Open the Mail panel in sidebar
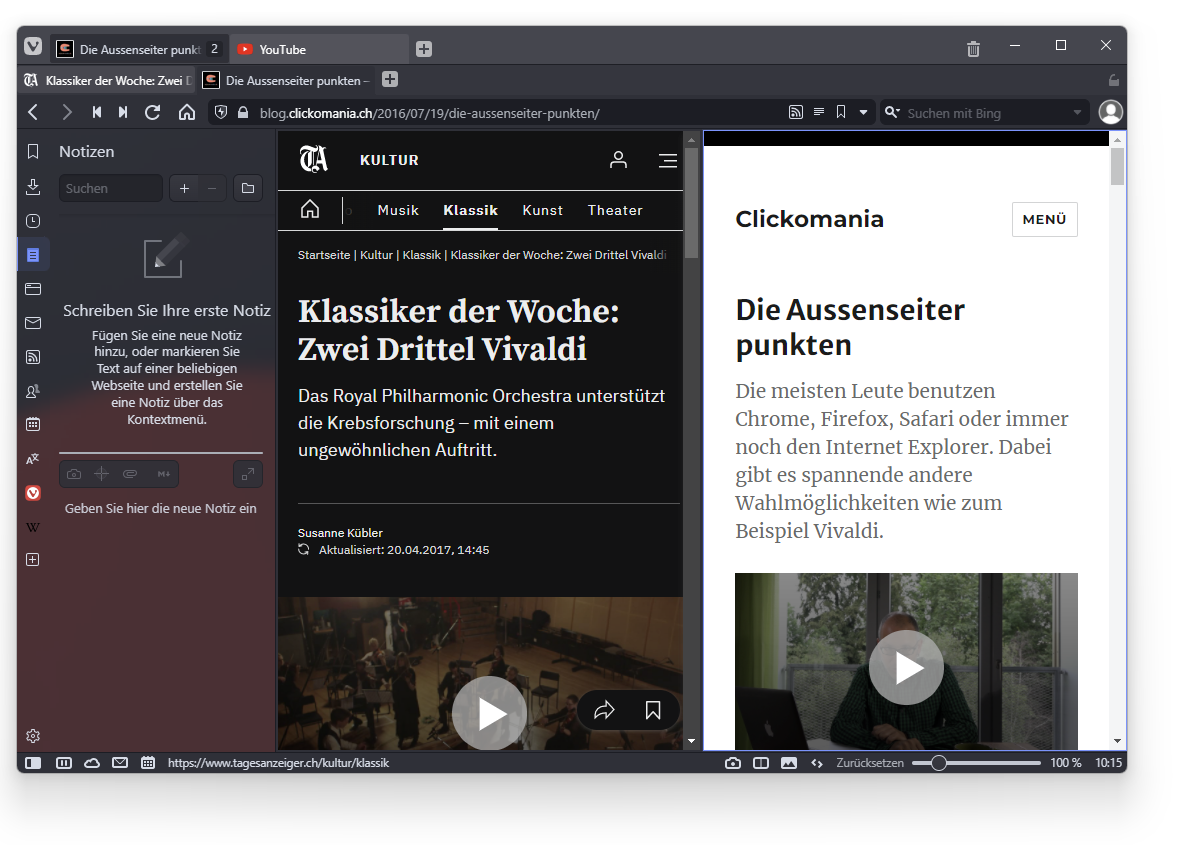This screenshot has width=1181, height=845. [33, 323]
